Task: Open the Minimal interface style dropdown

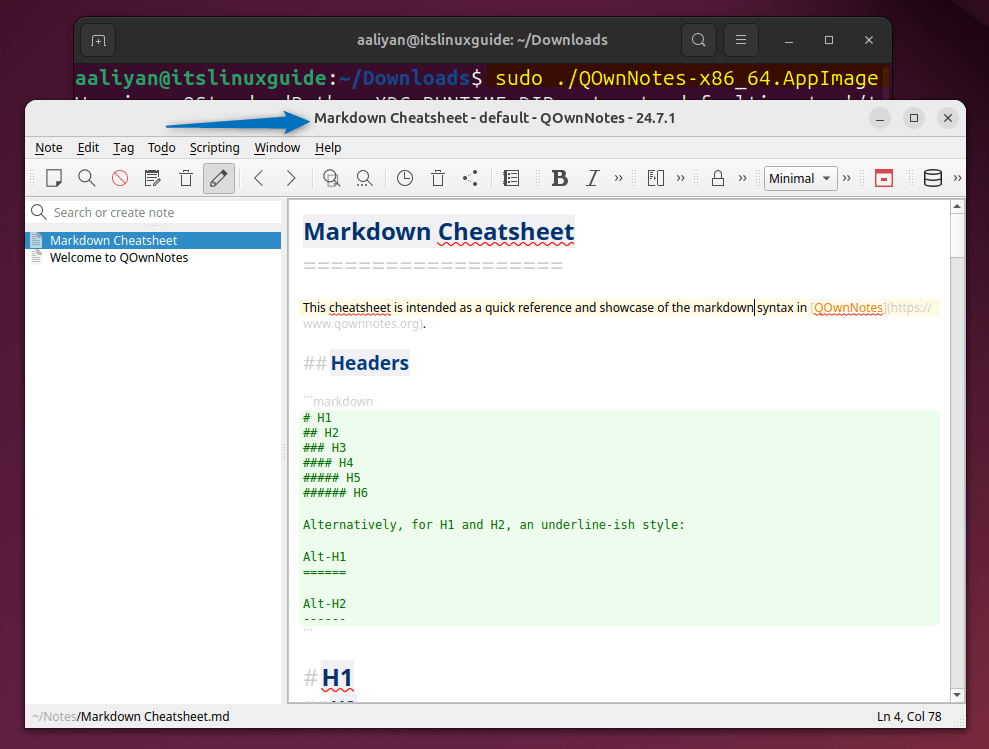Action: click(800, 178)
